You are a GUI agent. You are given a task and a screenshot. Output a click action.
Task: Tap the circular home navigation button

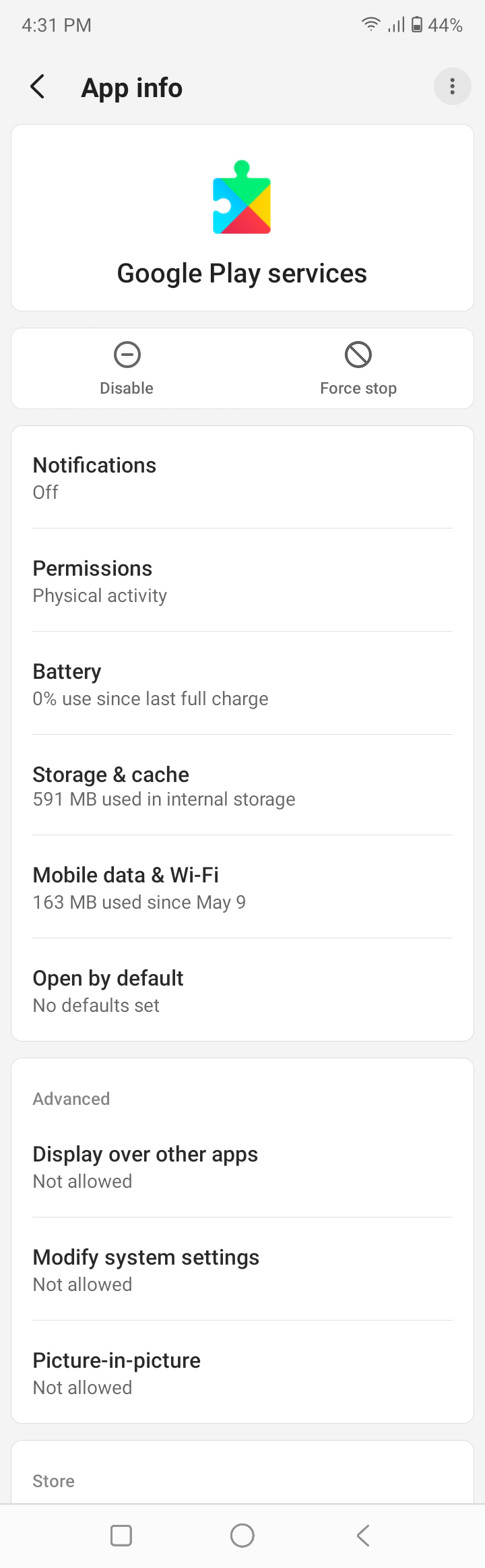point(243,1536)
